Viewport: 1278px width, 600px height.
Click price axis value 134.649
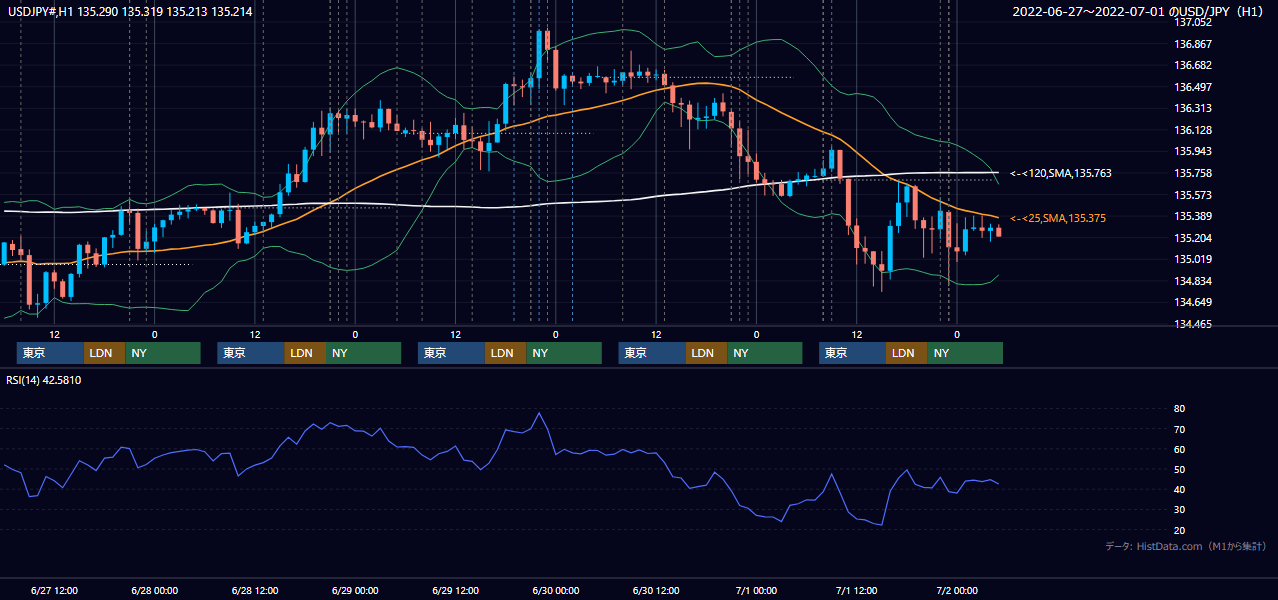1193,302
